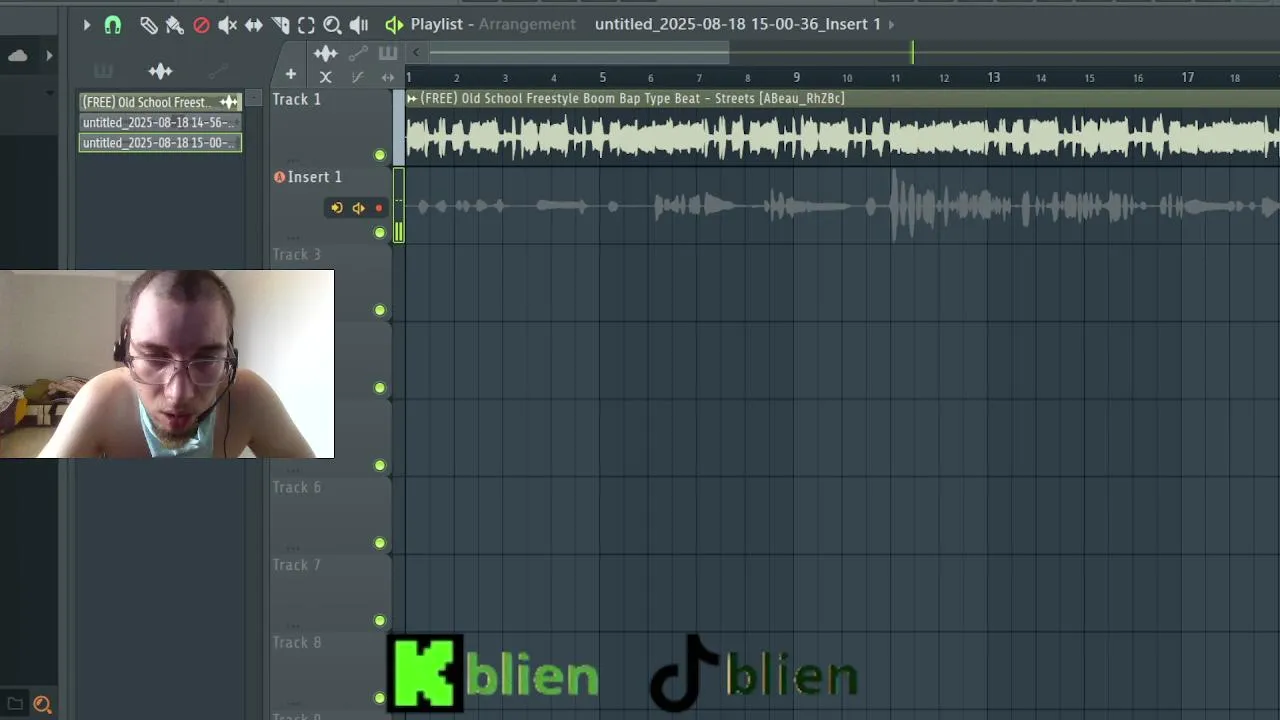Viewport: 1280px width, 720px height.
Task: Mute Track 6 with green dot
Action: (x=379, y=543)
